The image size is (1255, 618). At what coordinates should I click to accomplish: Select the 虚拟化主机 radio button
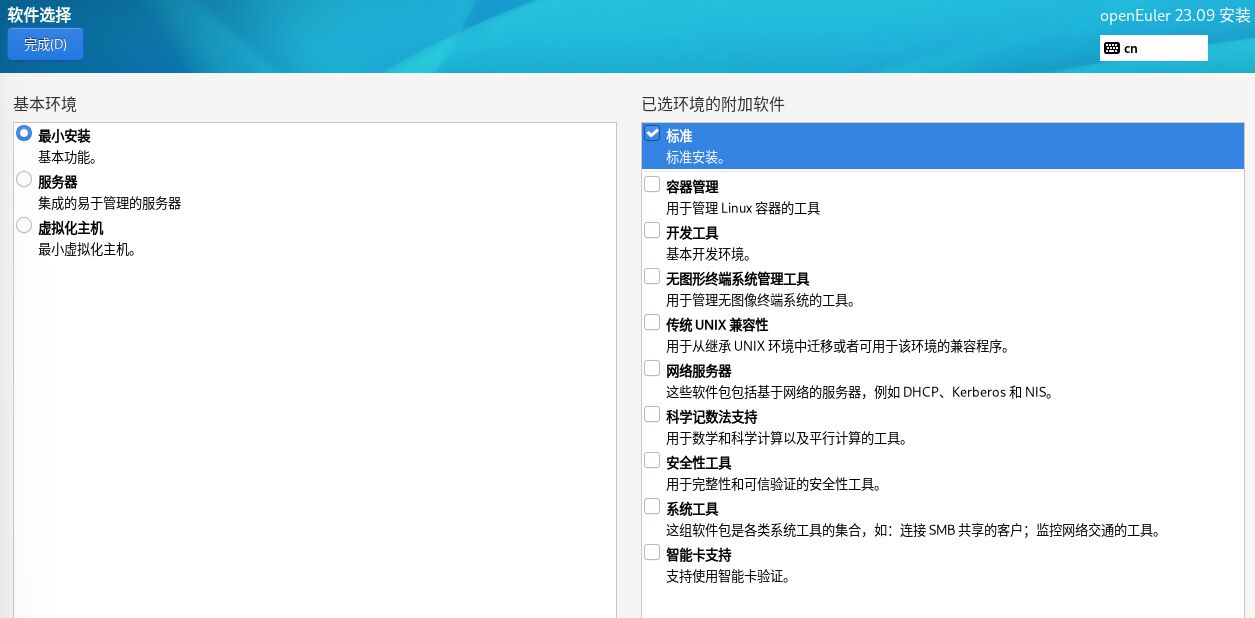24,226
